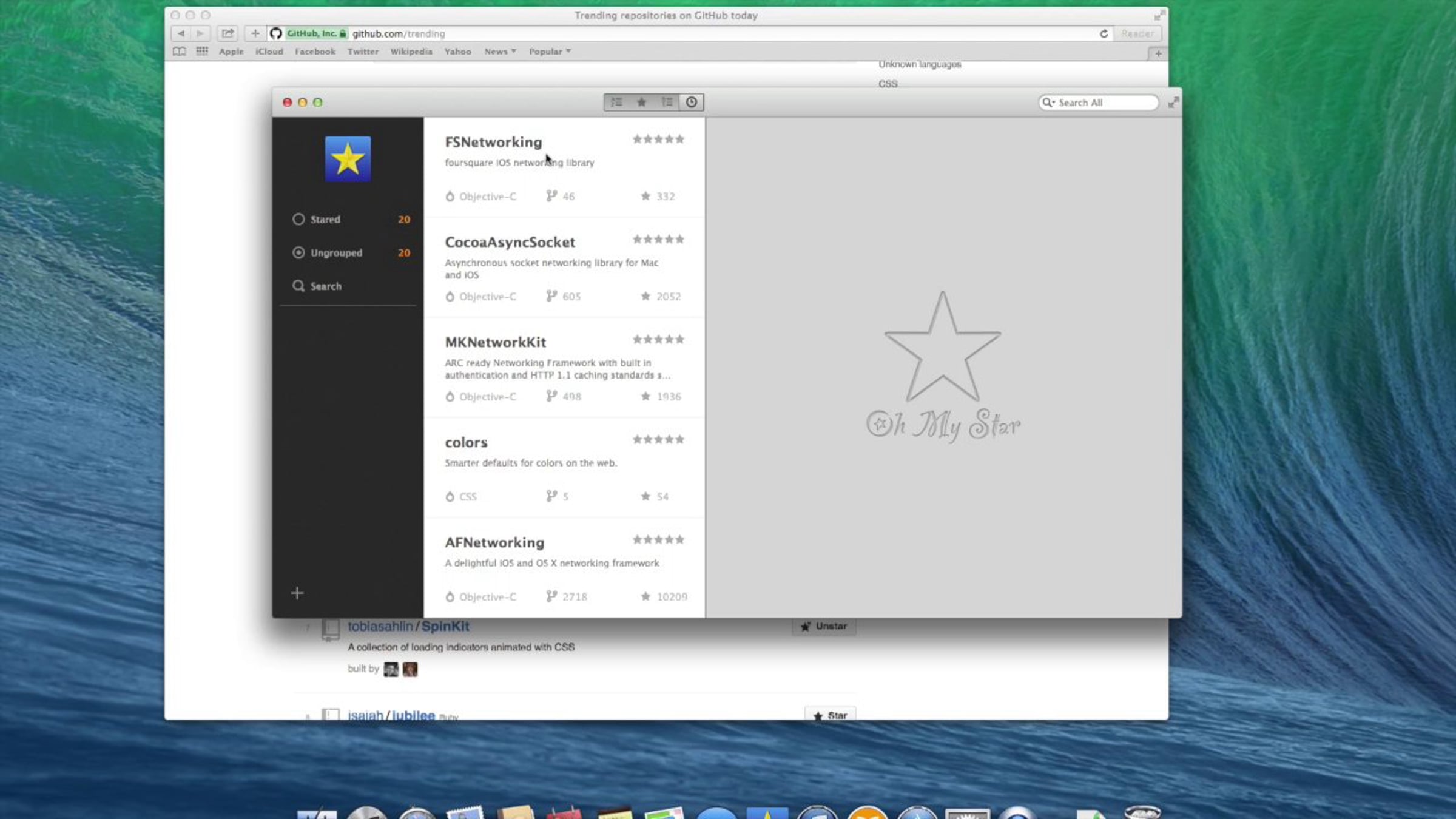The width and height of the screenshot is (1456, 819).
Task: Enter full screen for Oh My Star window
Action: click(x=1173, y=103)
